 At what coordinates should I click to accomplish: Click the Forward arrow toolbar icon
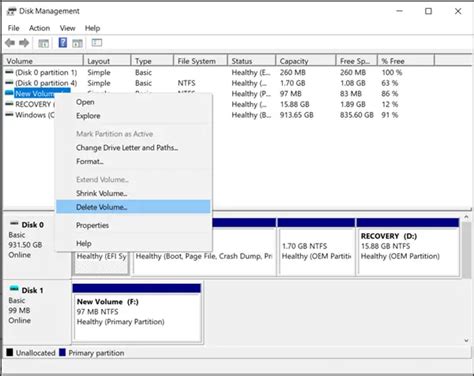pos(24,43)
